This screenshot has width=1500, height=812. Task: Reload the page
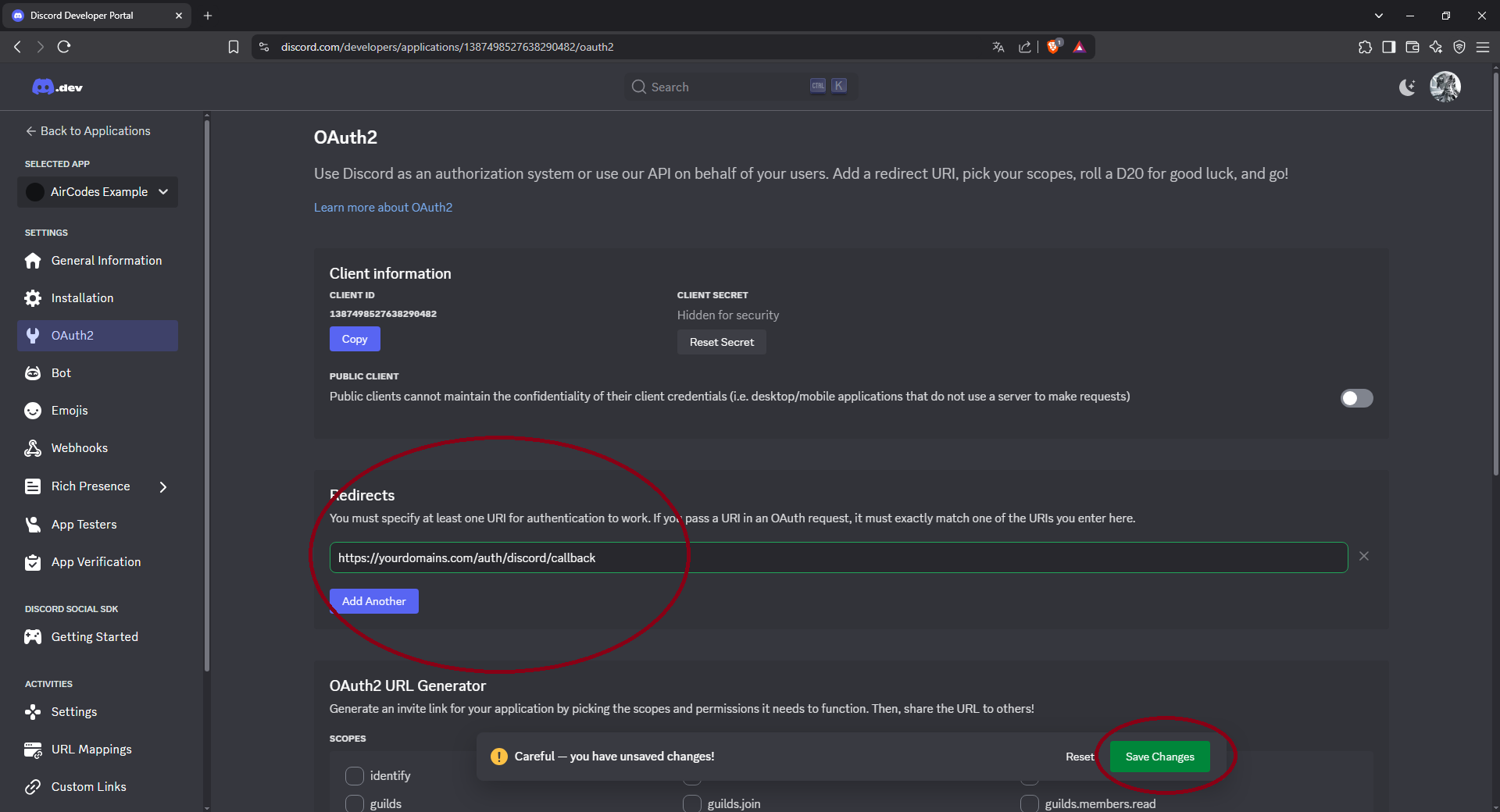pyautogui.click(x=64, y=47)
